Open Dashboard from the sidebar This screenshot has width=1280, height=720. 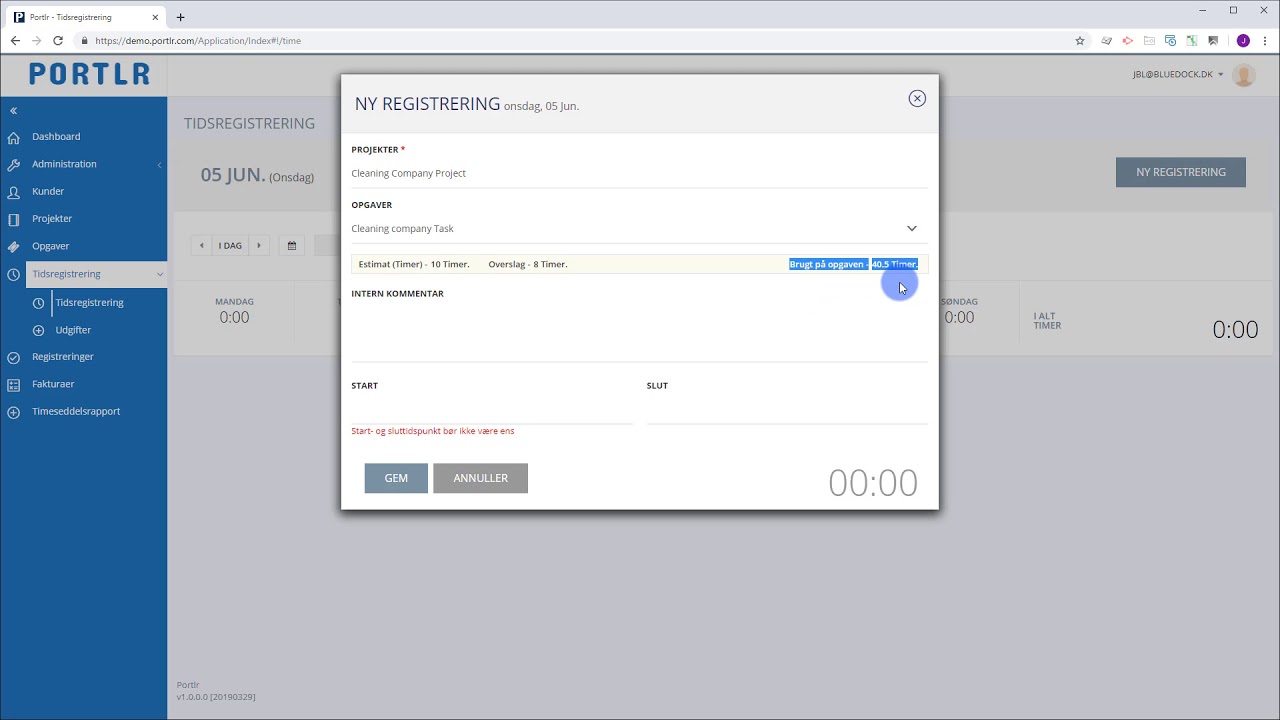56,137
